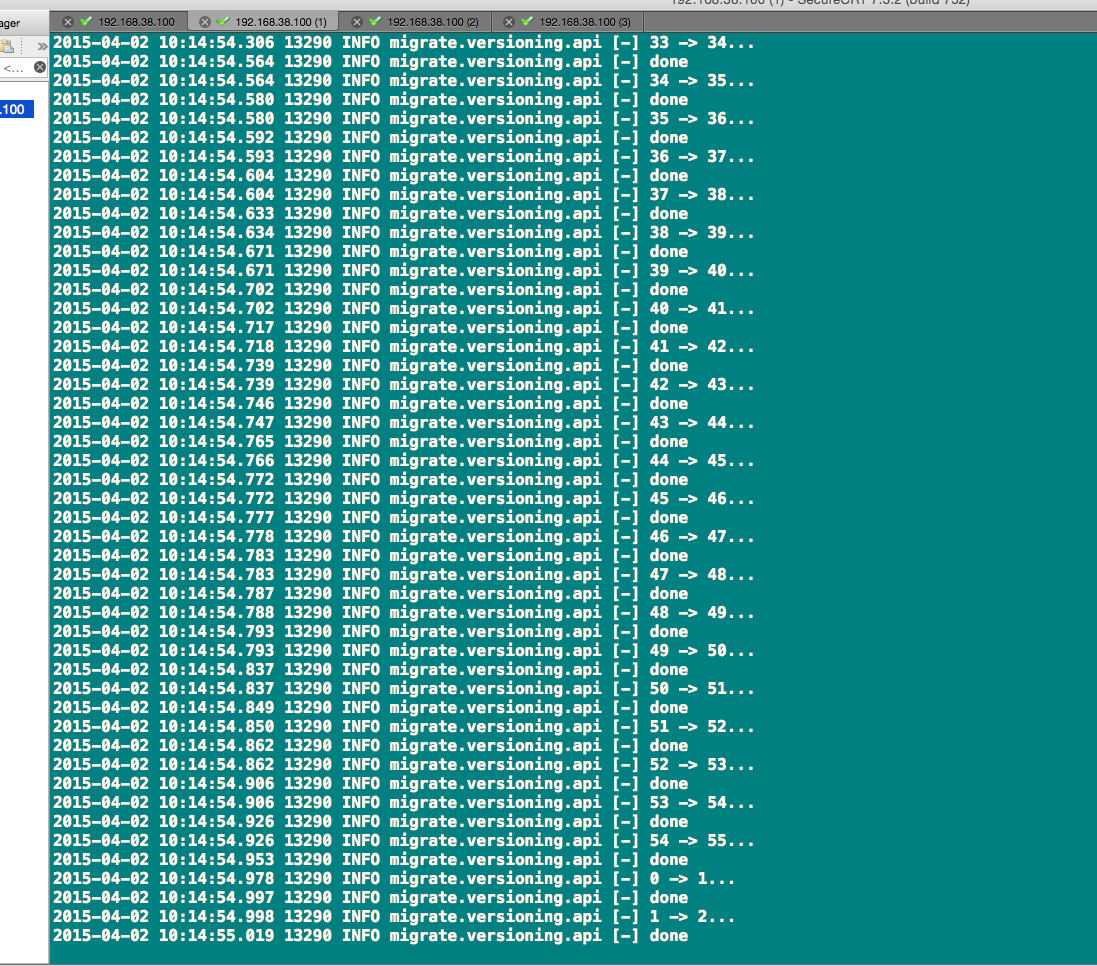
Task: Select the highlighted .100 session entry
Action: [17, 109]
